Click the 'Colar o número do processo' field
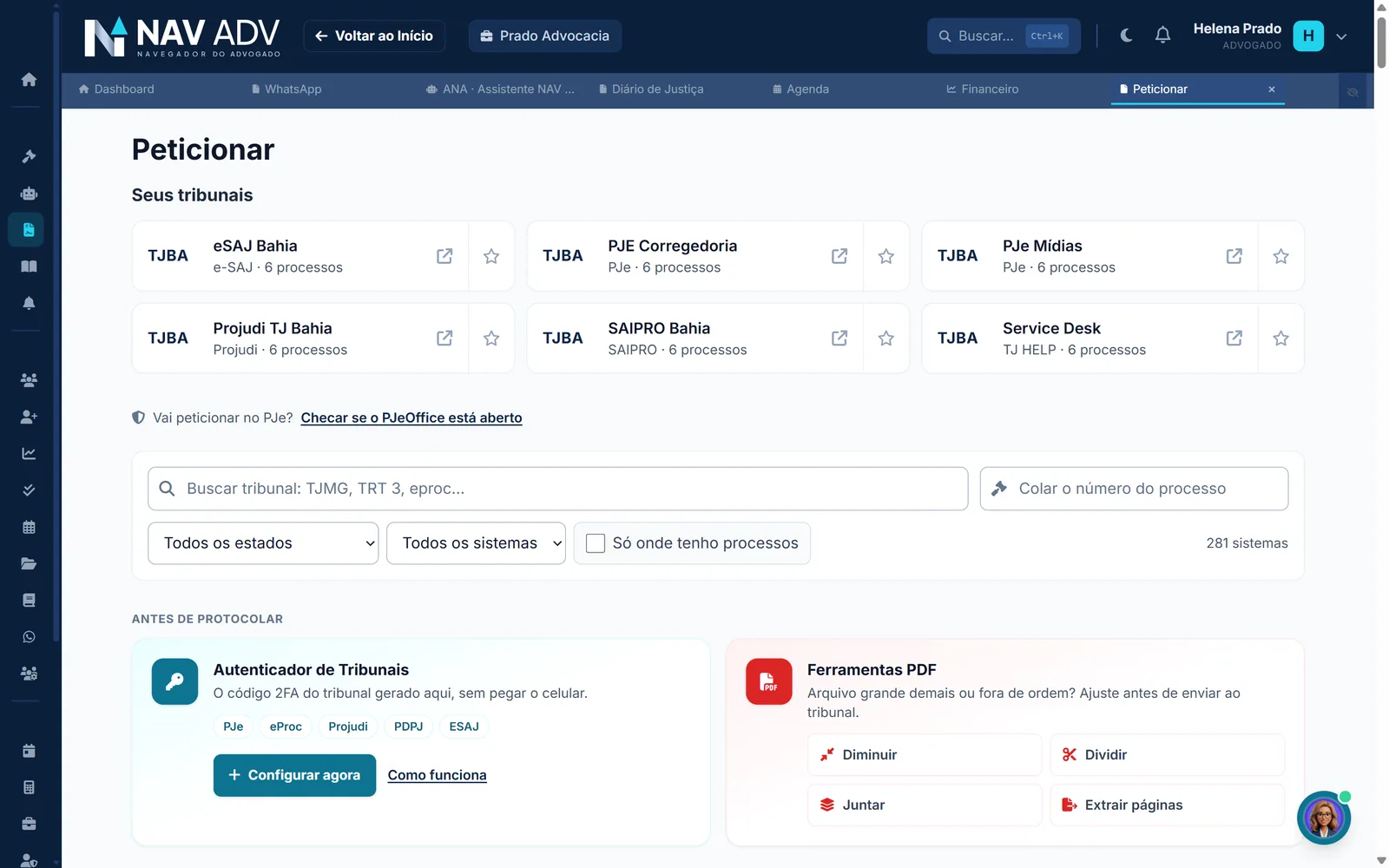This screenshot has height=868, width=1389. [x=1134, y=489]
